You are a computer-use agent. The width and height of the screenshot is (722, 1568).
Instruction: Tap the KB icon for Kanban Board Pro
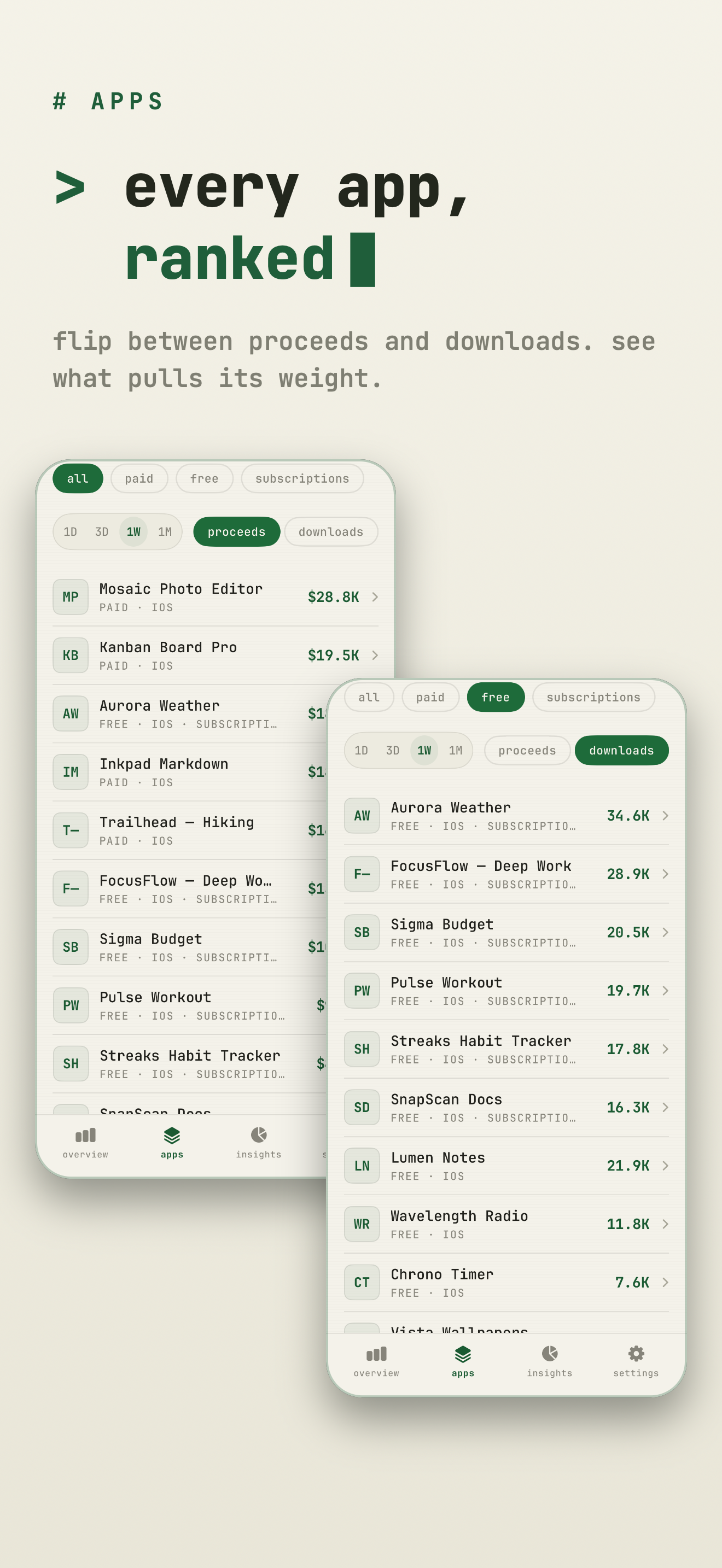[x=71, y=655]
